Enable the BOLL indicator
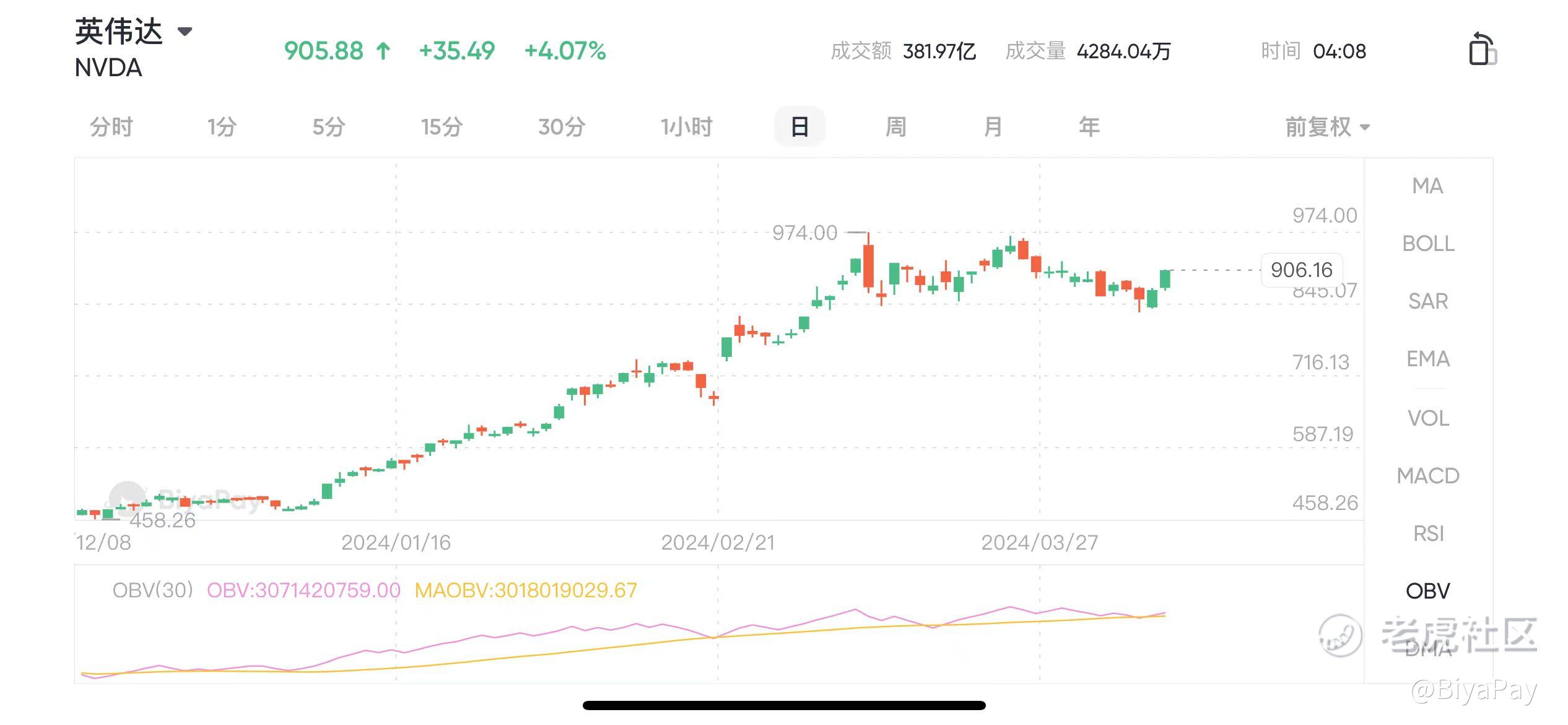This screenshot has width=1568, height=725. 1428,244
